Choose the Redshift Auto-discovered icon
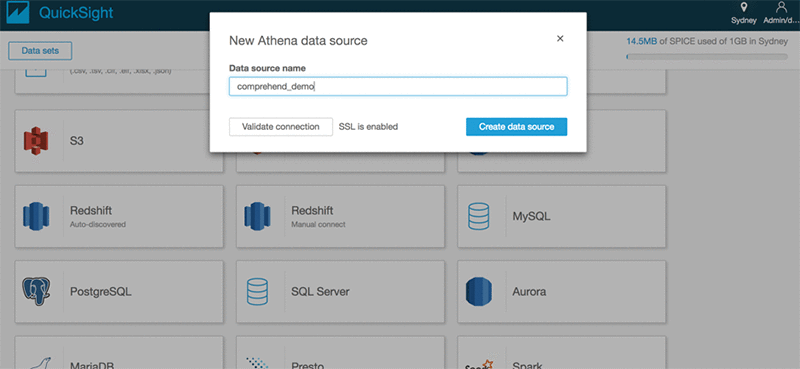This screenshot has width=800, height=369. point(36,216)
